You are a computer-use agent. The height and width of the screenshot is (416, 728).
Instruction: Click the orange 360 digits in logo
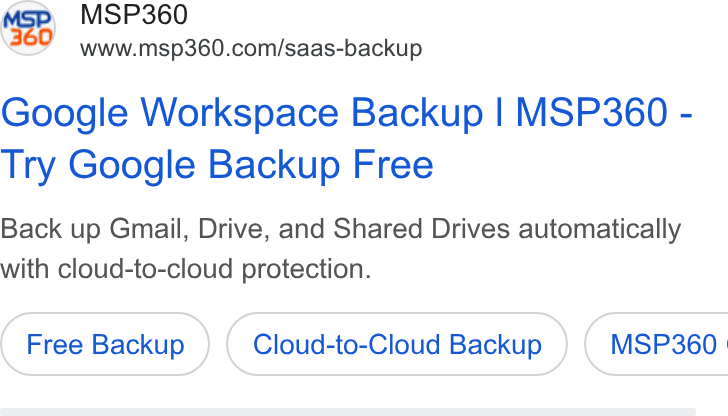31,37
